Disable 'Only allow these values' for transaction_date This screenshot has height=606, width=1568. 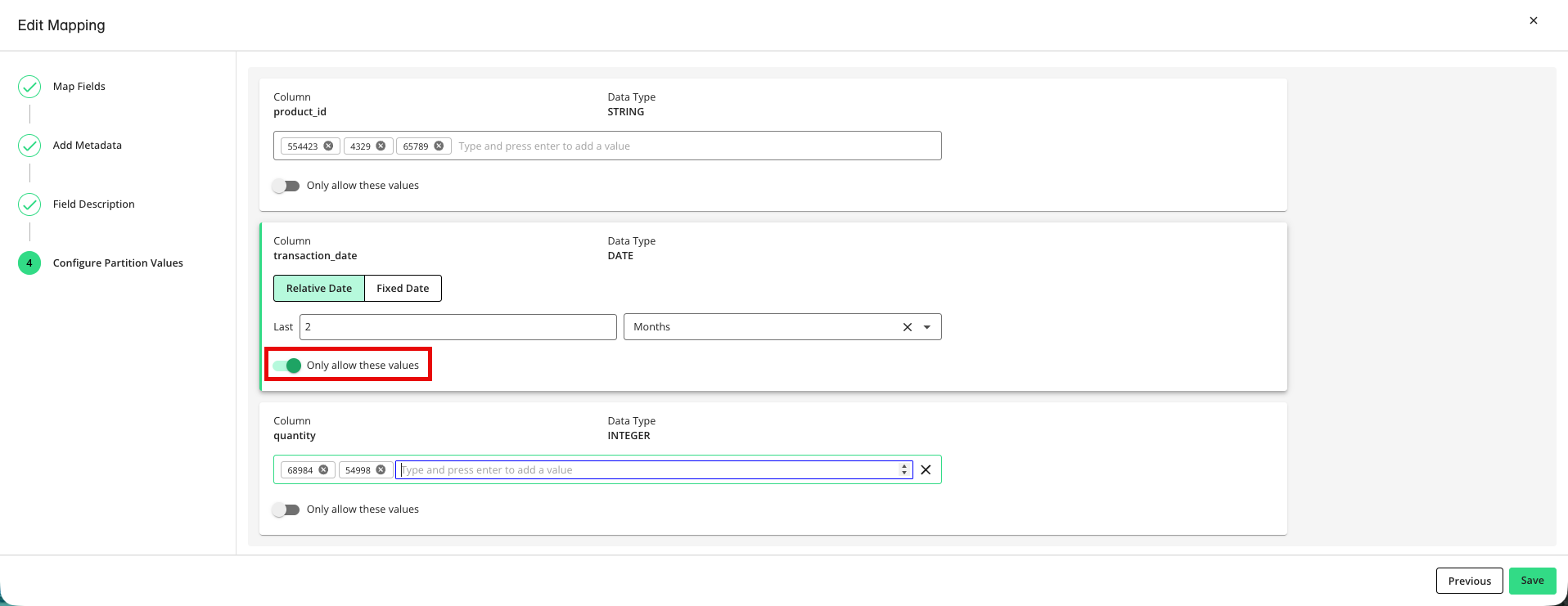click(287, 366)
